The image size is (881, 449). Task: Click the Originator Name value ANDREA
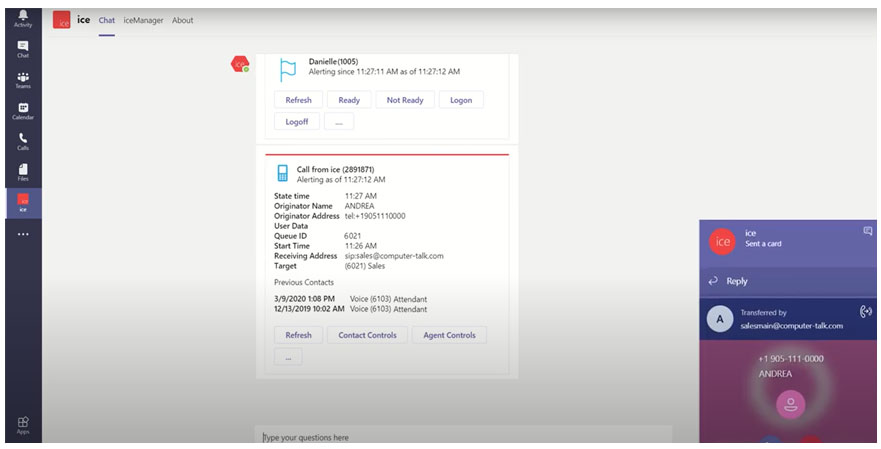[359, 206]
